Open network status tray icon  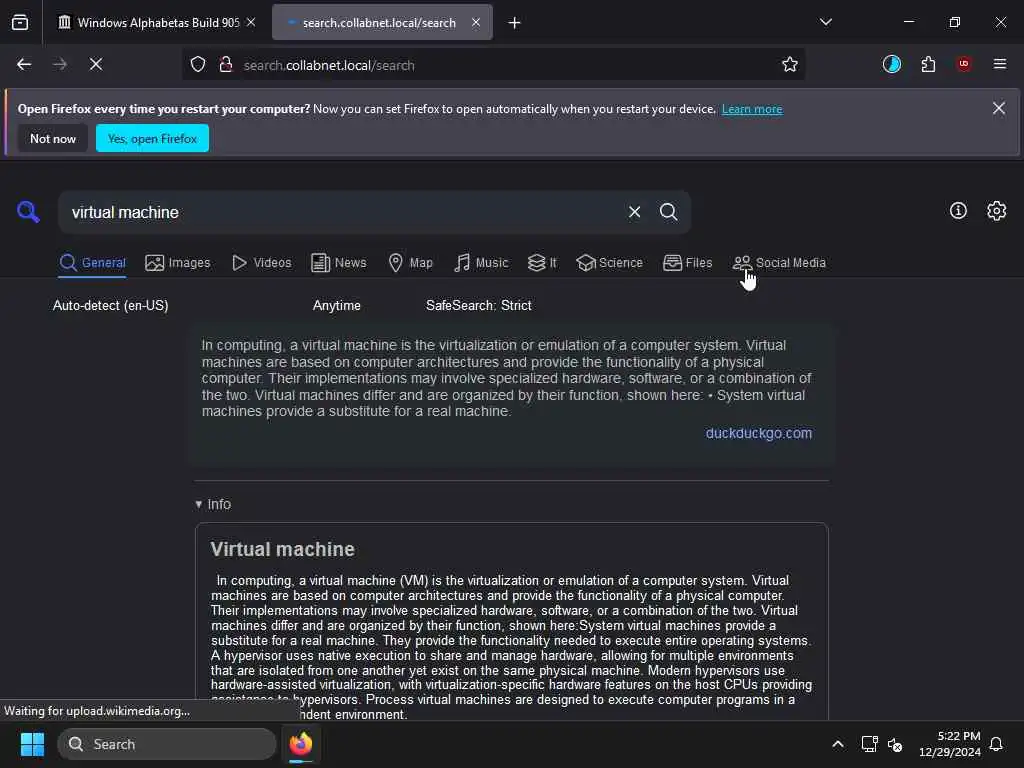869,744
